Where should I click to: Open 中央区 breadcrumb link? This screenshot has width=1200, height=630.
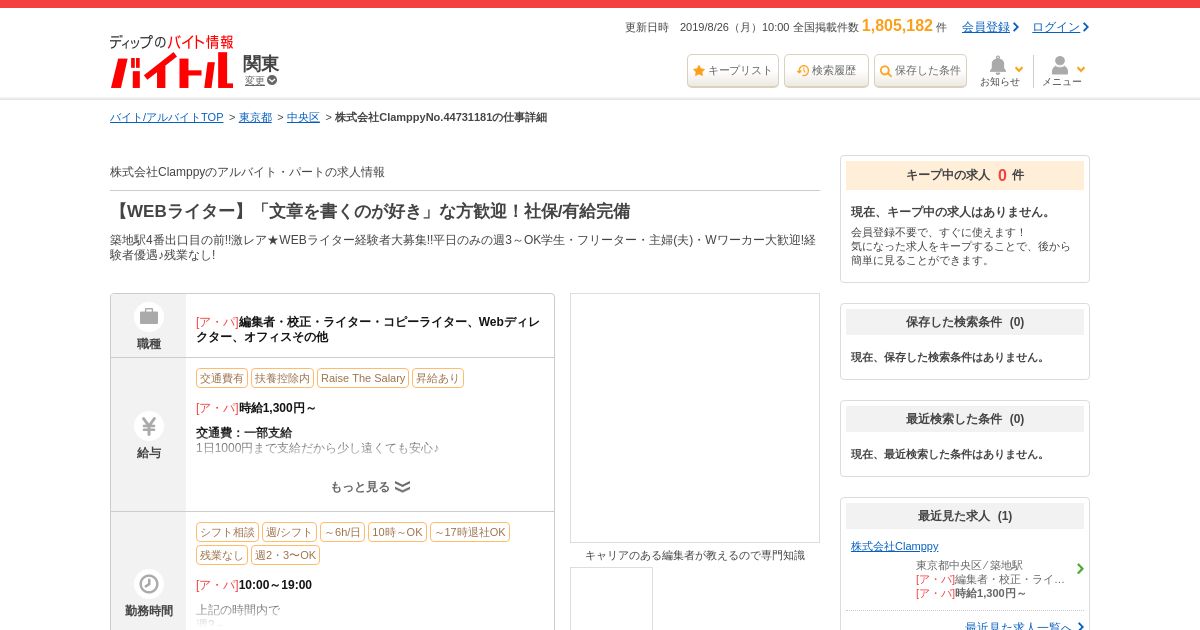(303, 117)
